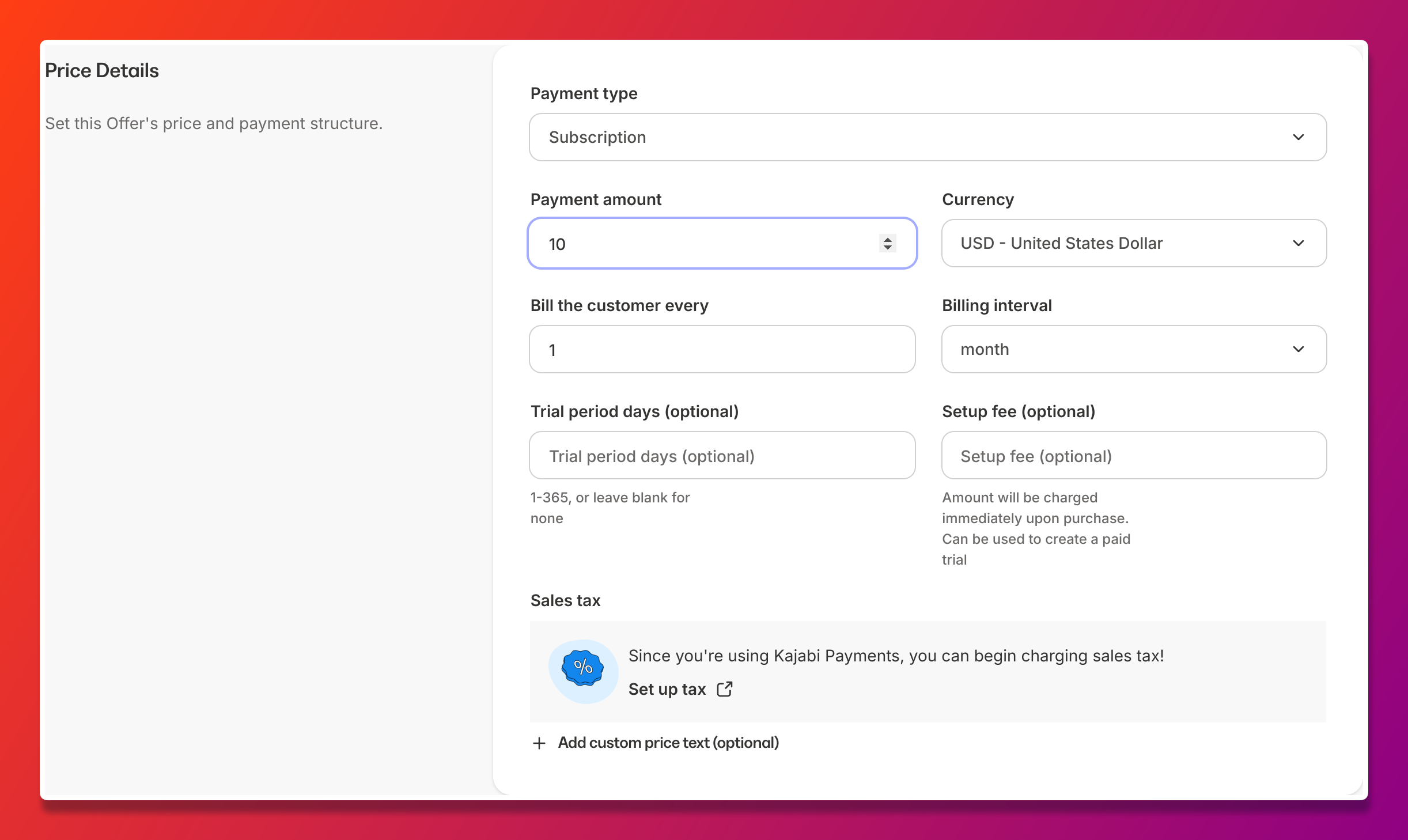
Task: Click the '1-365, or leave blank for none' hint
Action: (x=610, y=508)
